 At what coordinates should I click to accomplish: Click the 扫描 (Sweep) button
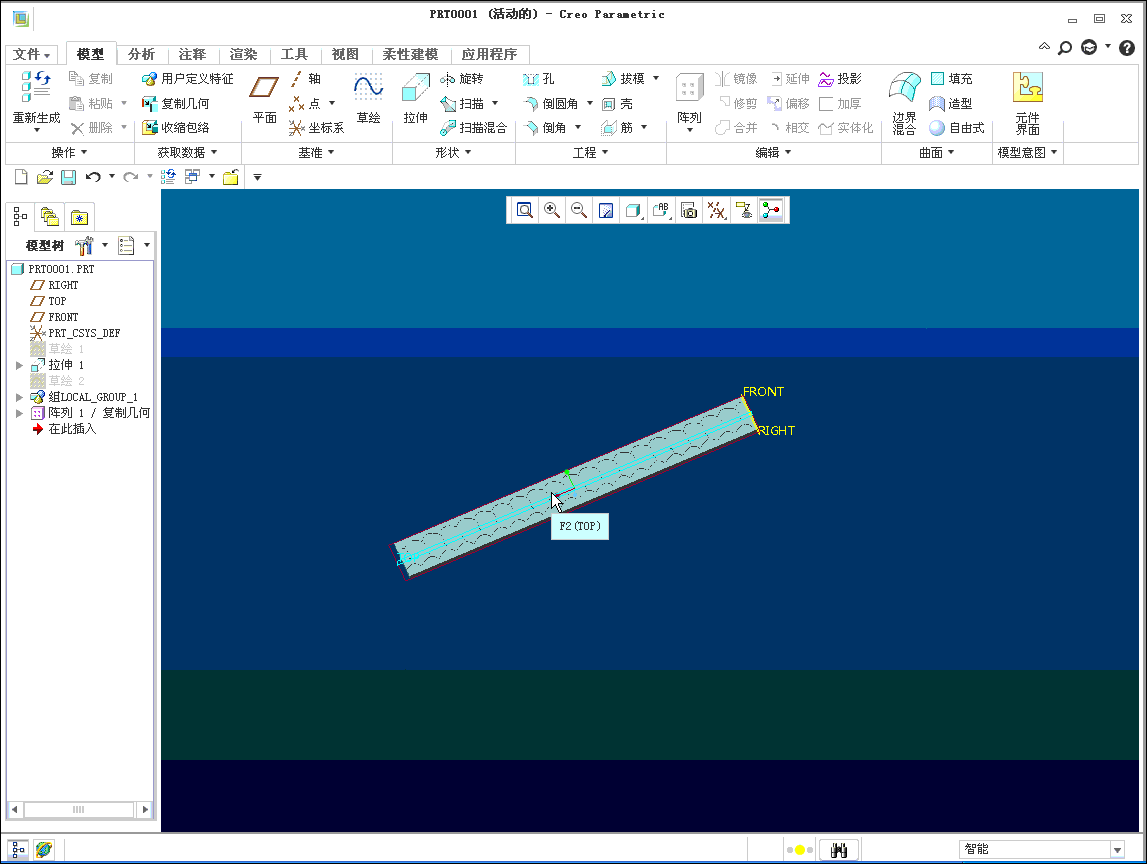click(x=462, y=104)
